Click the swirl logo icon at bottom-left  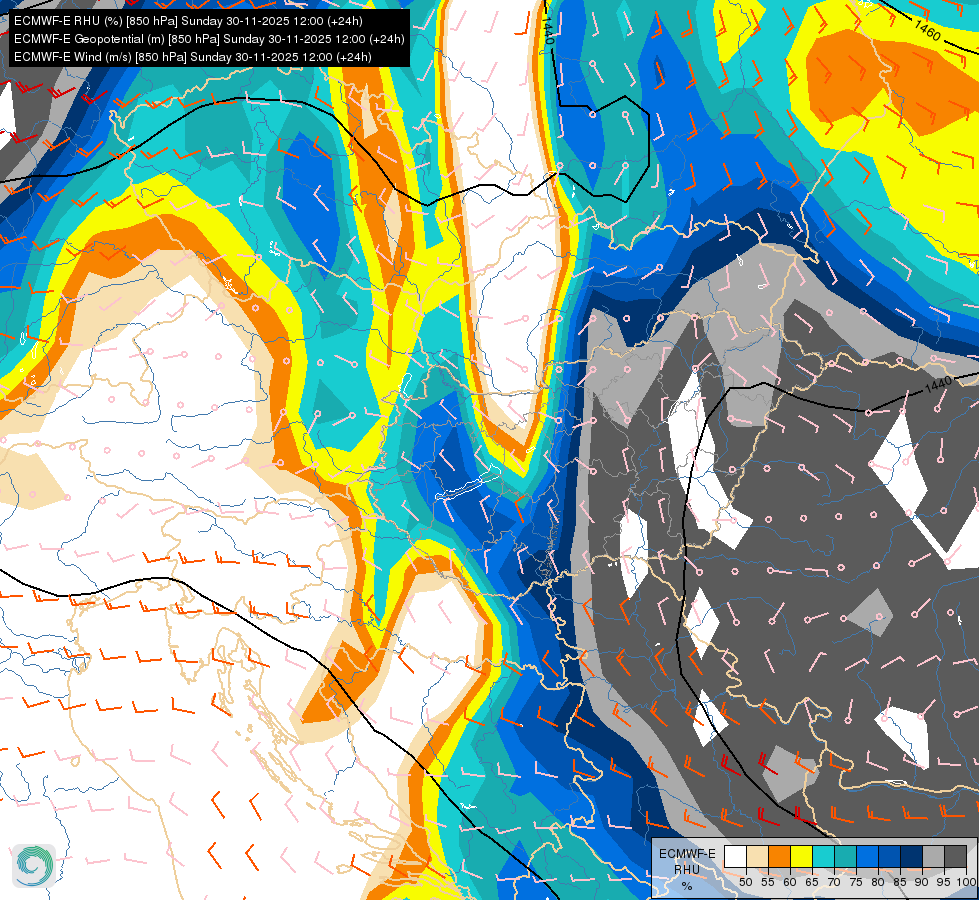[x=34, y=865]
